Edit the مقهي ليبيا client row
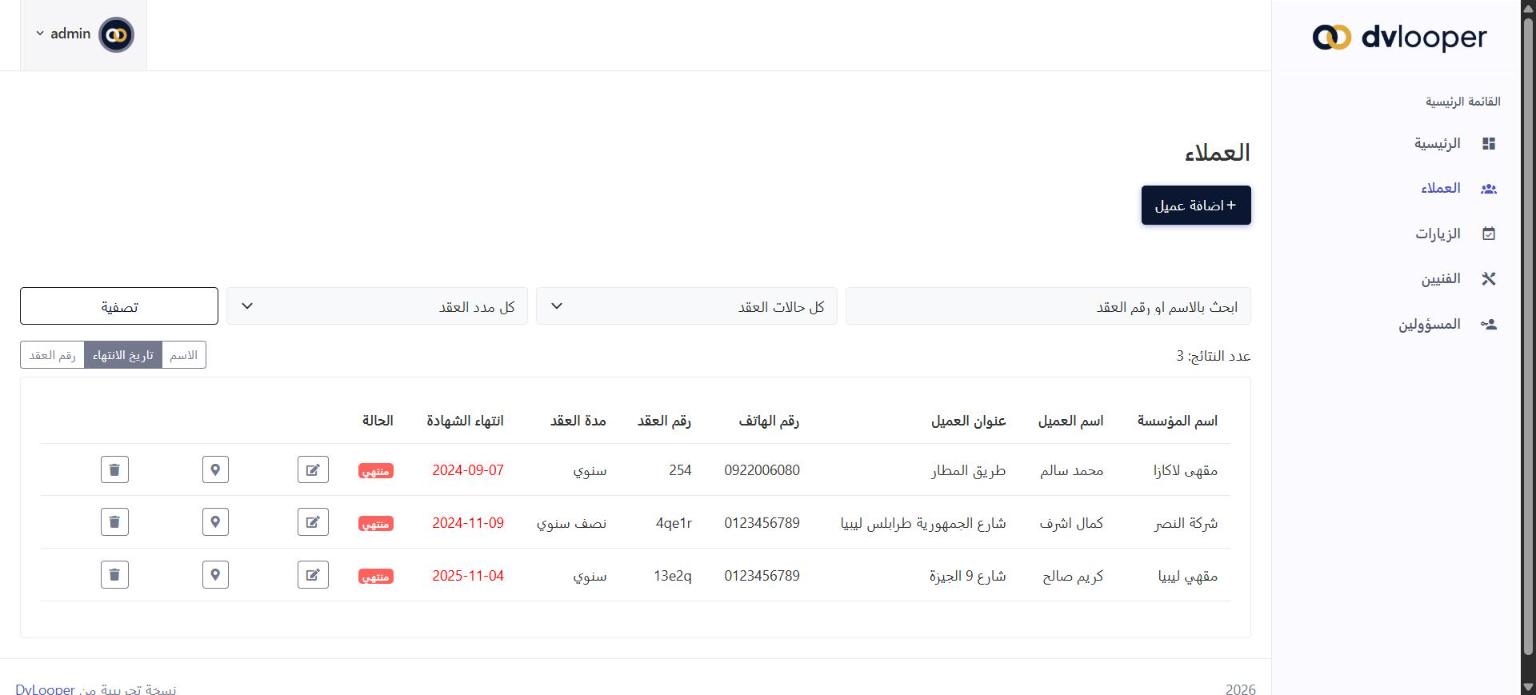The height and width of the screenshot is (695, 1536). click(x=313, y=575)
